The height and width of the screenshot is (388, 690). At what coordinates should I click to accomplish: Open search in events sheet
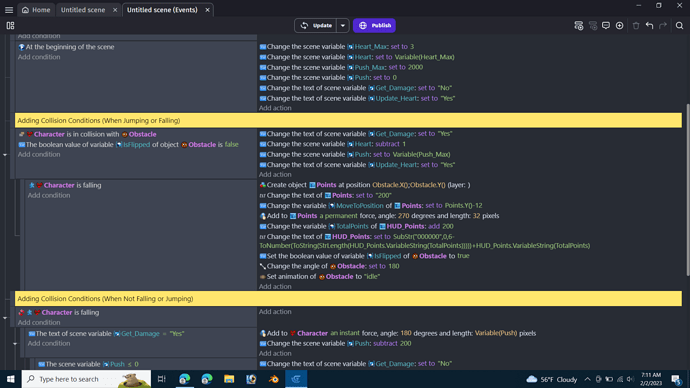pyautogui.click(x=679, y=26)
